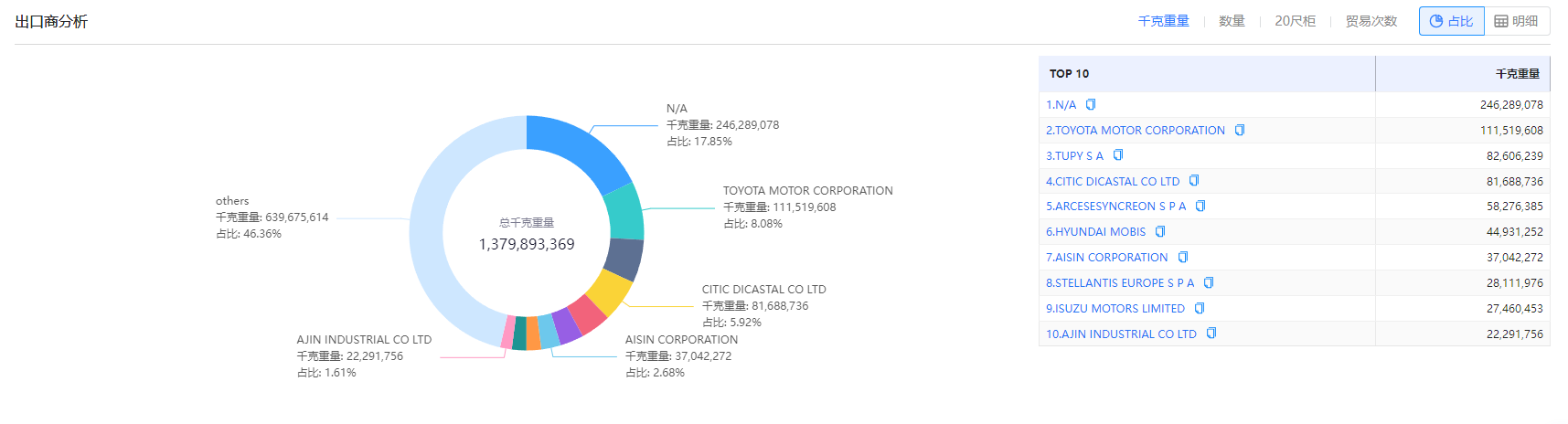Select the 千克重量 metric tab

coord(1163,21)
